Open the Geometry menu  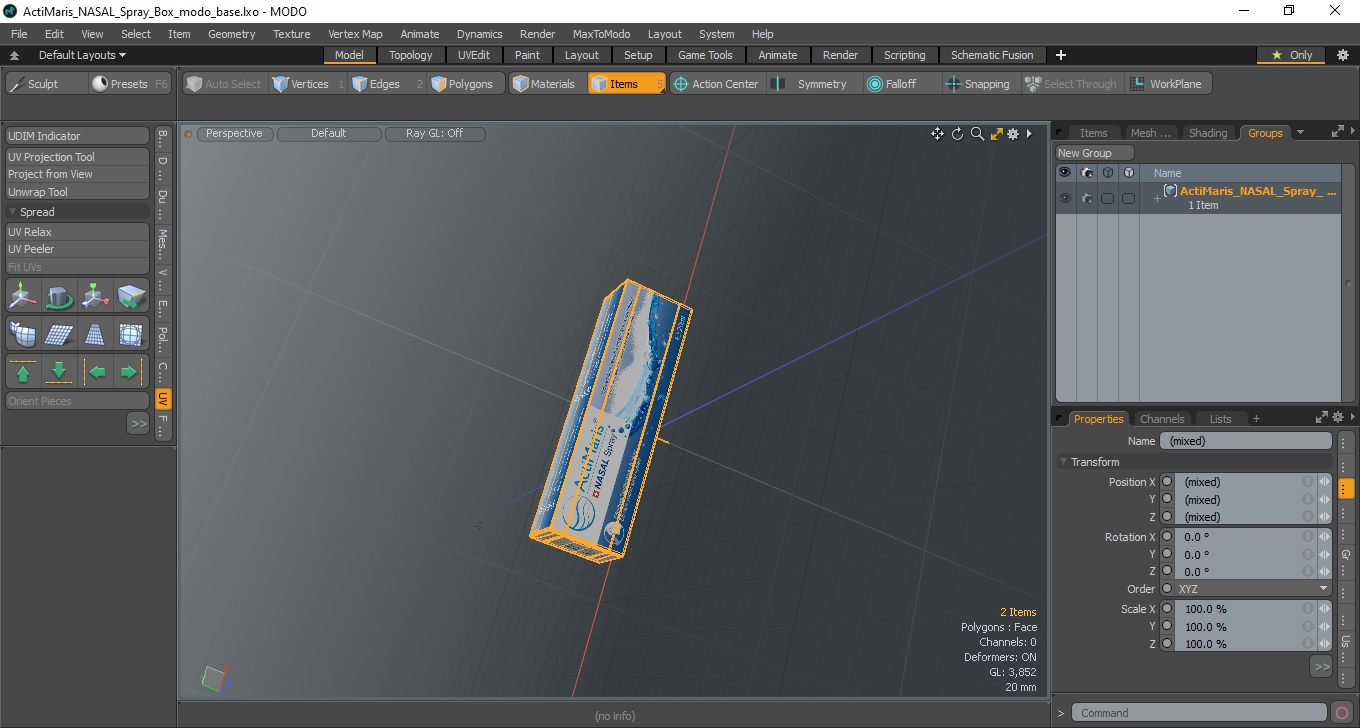point(231,34)
